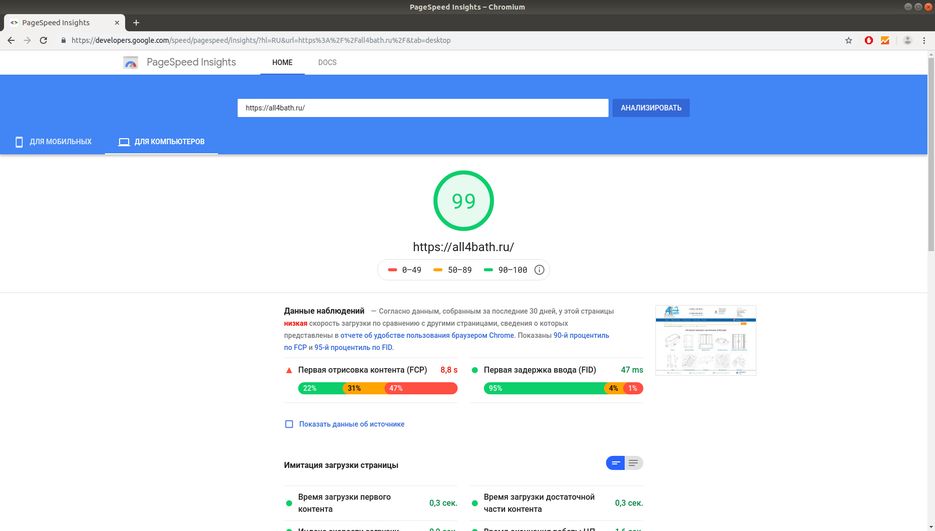
Task: Bookmark this page with the star icon
Action: tap(849, 41)
